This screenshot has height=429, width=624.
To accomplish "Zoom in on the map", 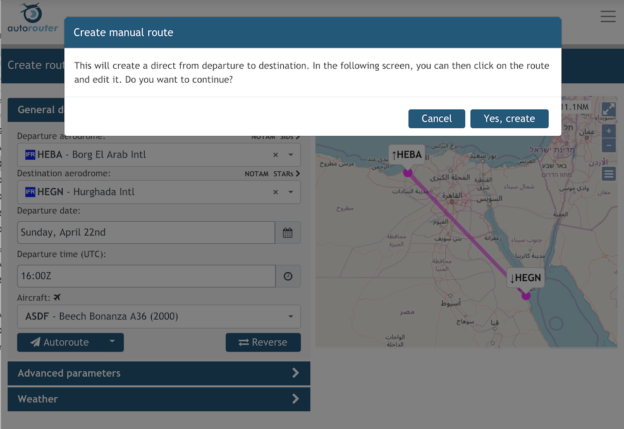I will coord(609,131).
